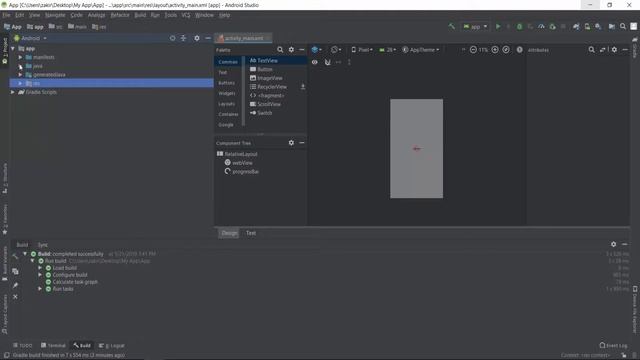640x360 pixels.
Task: Open the TODO tool window
Action: tap(22, 345)
